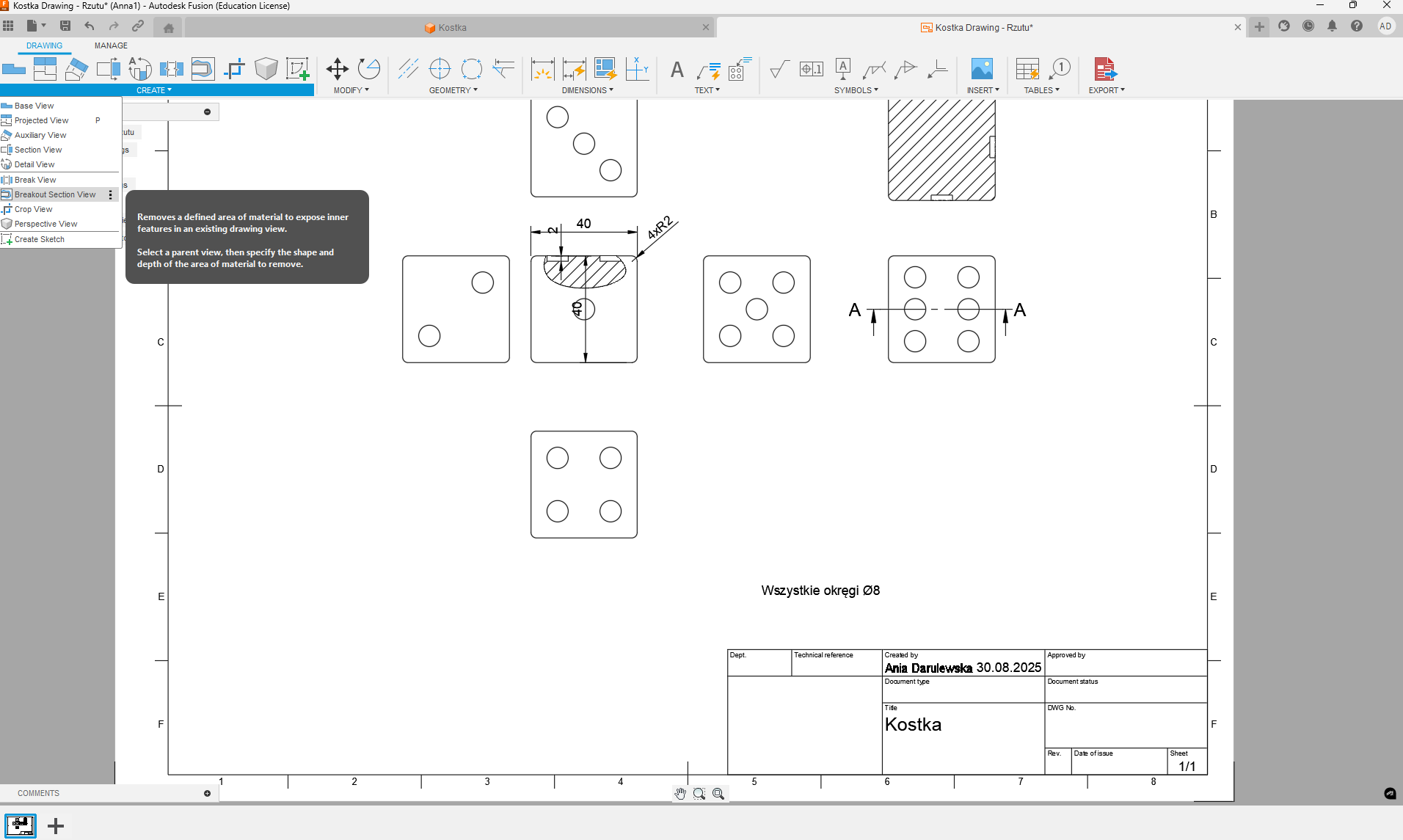Select the Pan hand tool
The height and width of the screenshot is (840, 1403).
680,794
